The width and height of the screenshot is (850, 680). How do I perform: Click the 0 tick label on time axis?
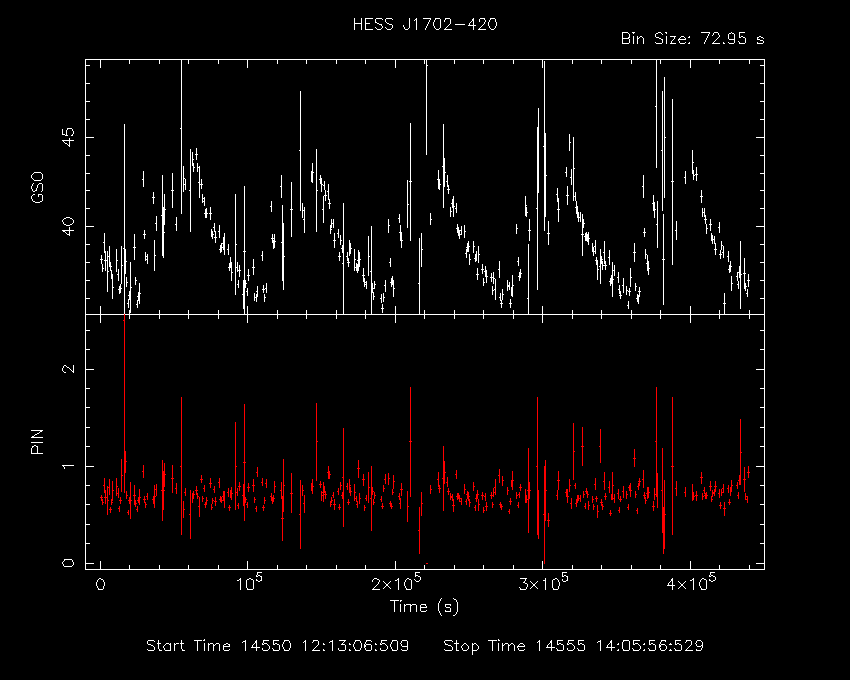[100, 585]
